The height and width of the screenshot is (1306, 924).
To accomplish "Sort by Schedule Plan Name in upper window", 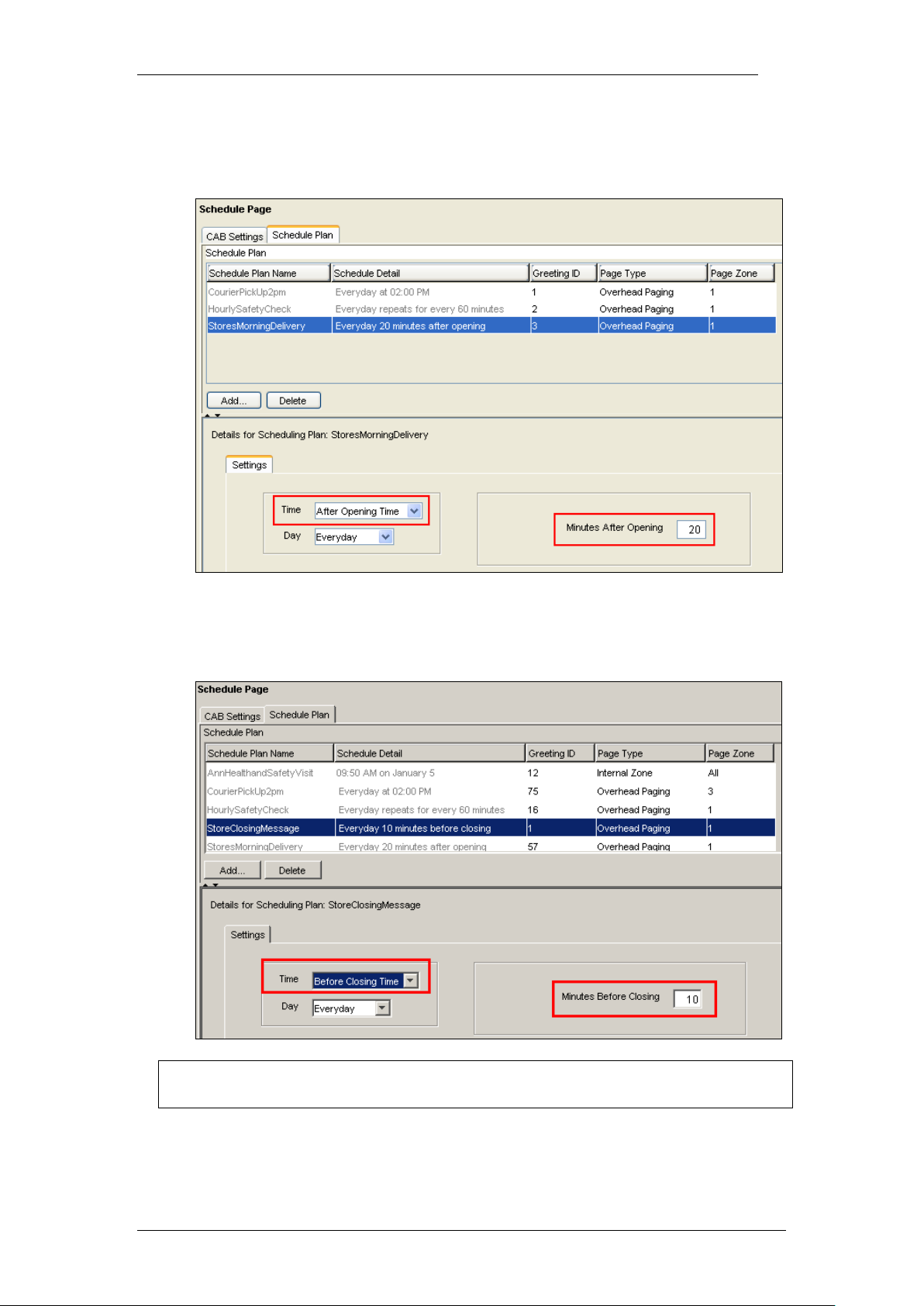I will 268,273.
